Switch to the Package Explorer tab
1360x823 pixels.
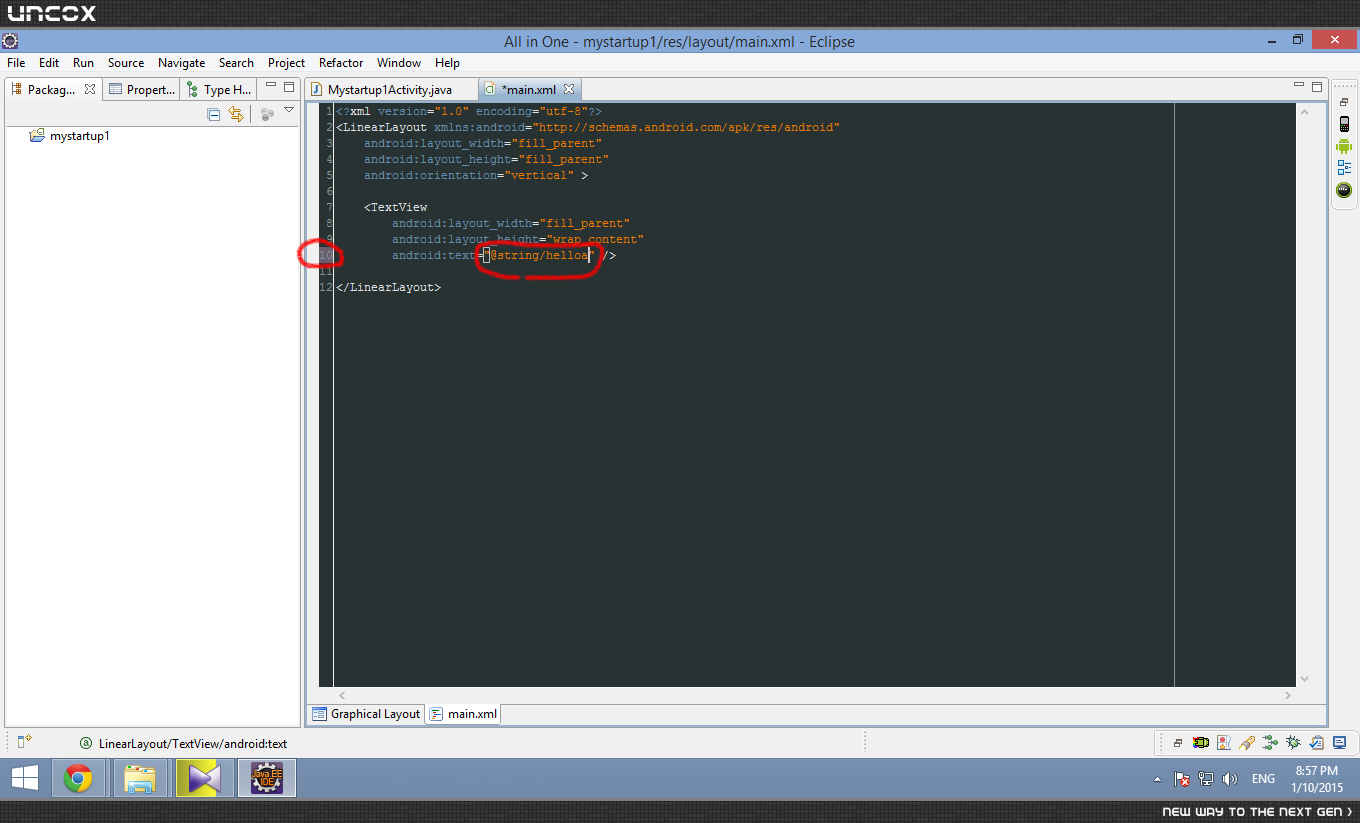tap(50, 89)
